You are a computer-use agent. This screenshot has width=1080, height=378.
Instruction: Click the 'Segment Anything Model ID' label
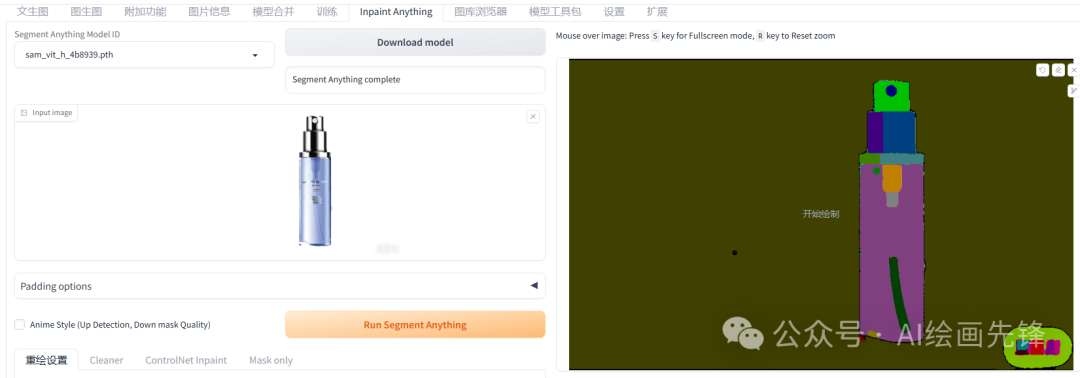[68, 34]
